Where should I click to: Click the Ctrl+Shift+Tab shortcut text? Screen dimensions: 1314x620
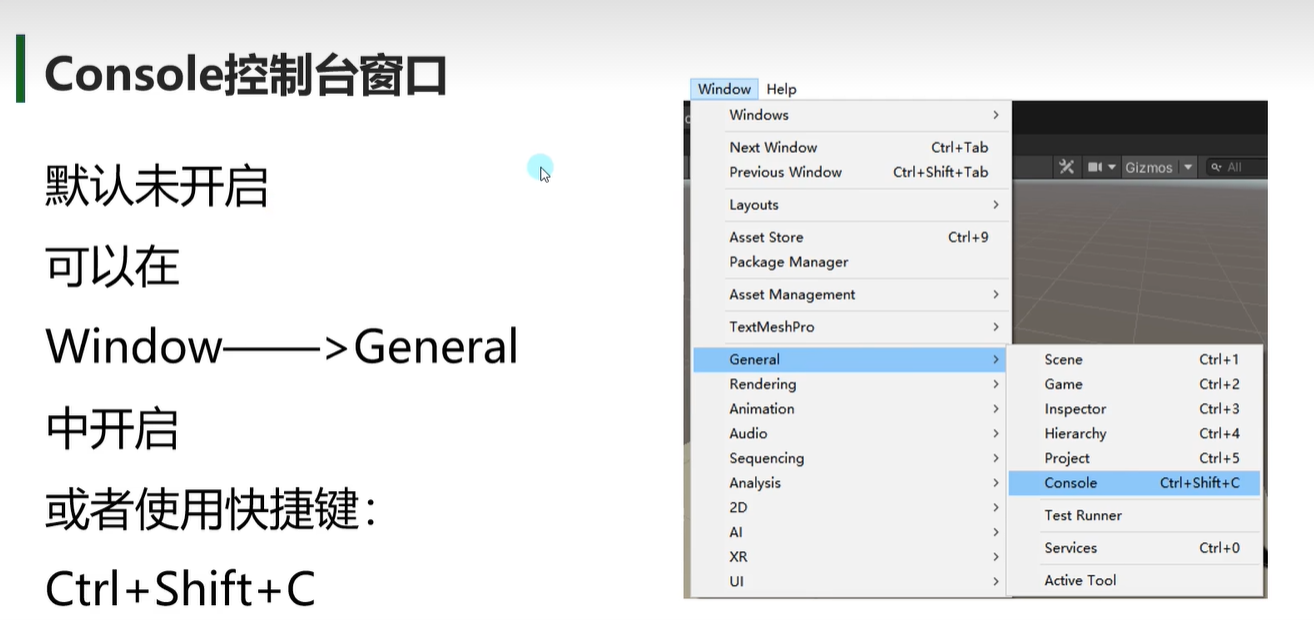[x=940, y=172]
